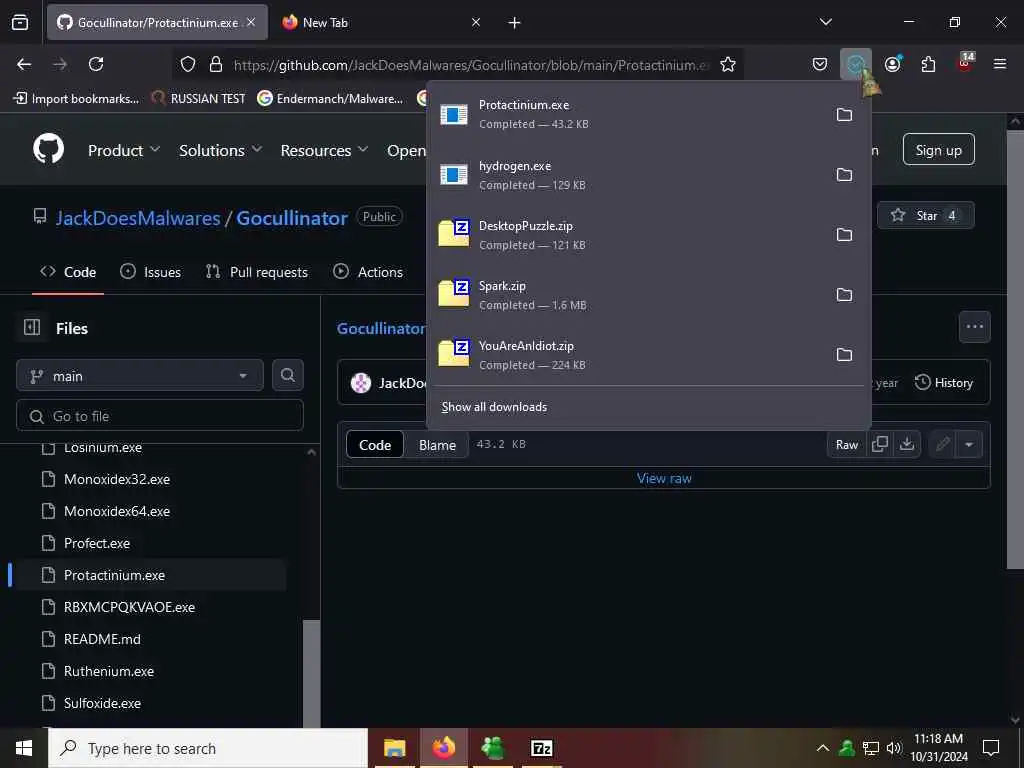Switch to Blame view
This screenshot has height=768, width=1024.
437,445
